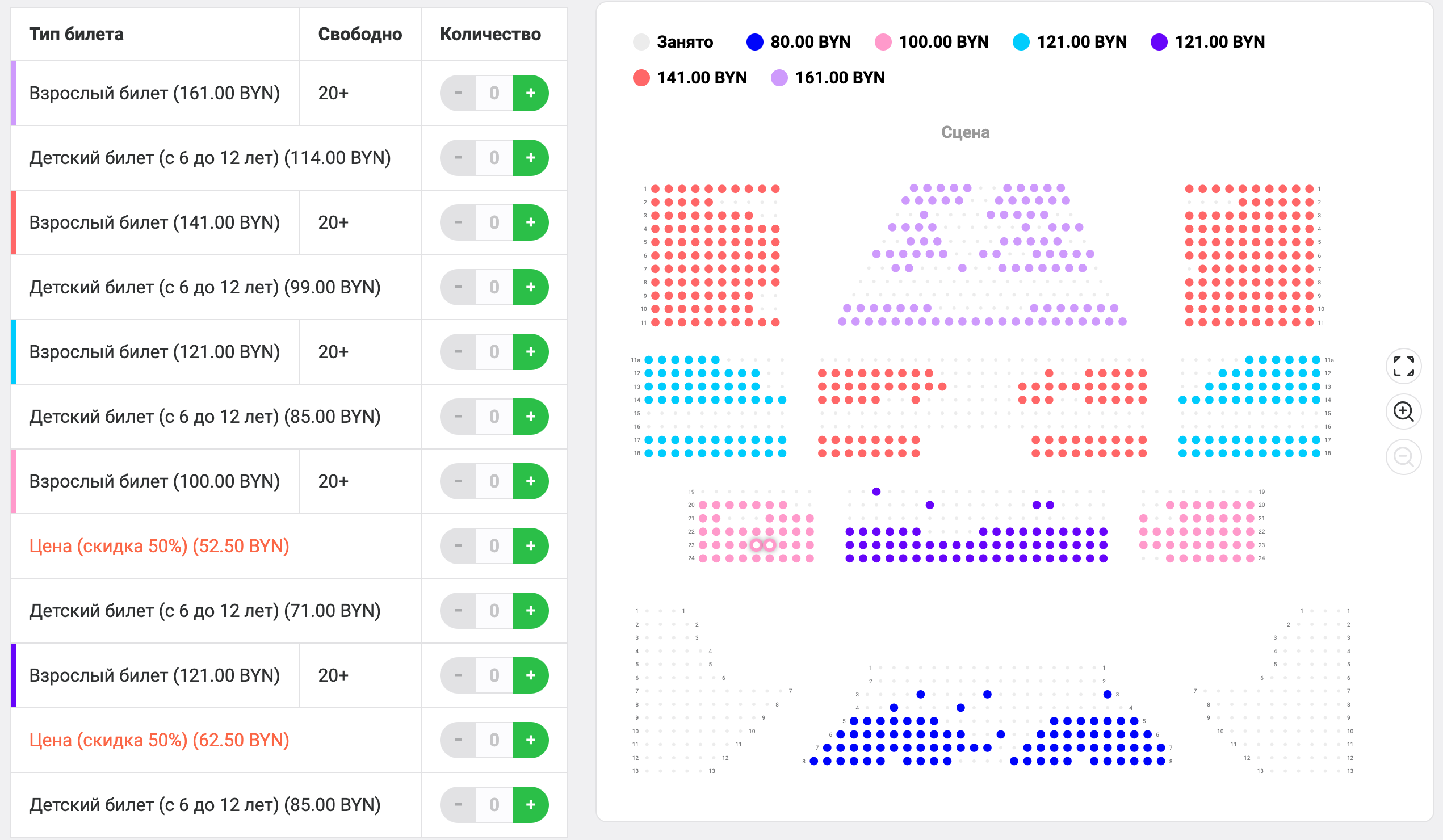Image resolution: width=1443 pixels, height=840 pixels.
Task: Click the 'Количество' column header
Action: (x=490, y=35)
